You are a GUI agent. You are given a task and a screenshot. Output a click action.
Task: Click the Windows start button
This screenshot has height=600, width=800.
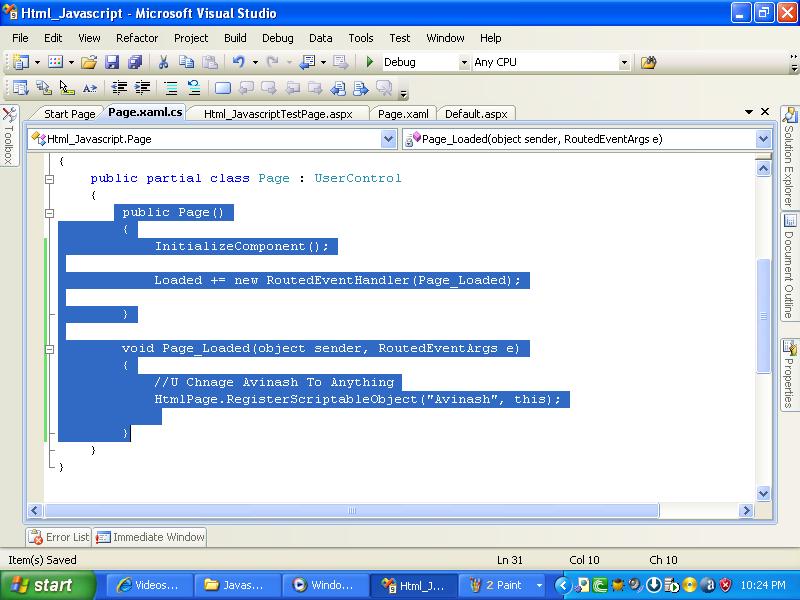(x=48, y=585)
